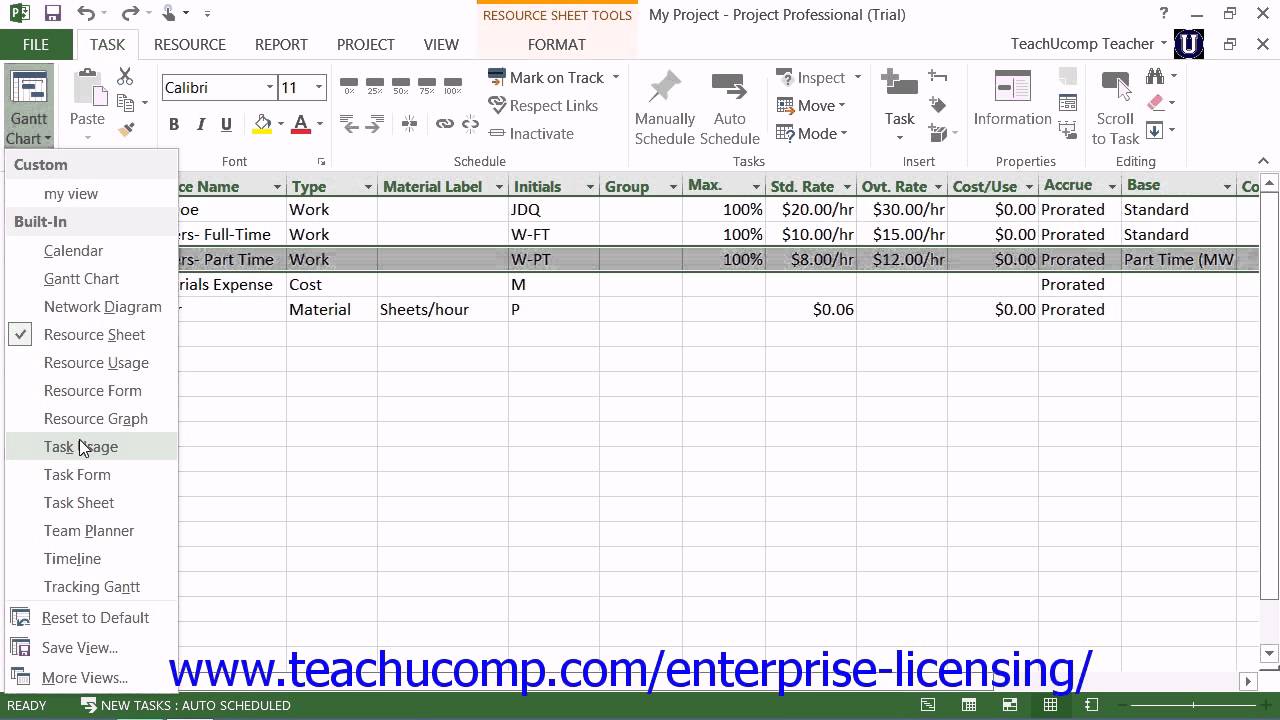Screen dimensions: 1280x720
Task: Toggle Underline formatting
Action: pos(226,124)
